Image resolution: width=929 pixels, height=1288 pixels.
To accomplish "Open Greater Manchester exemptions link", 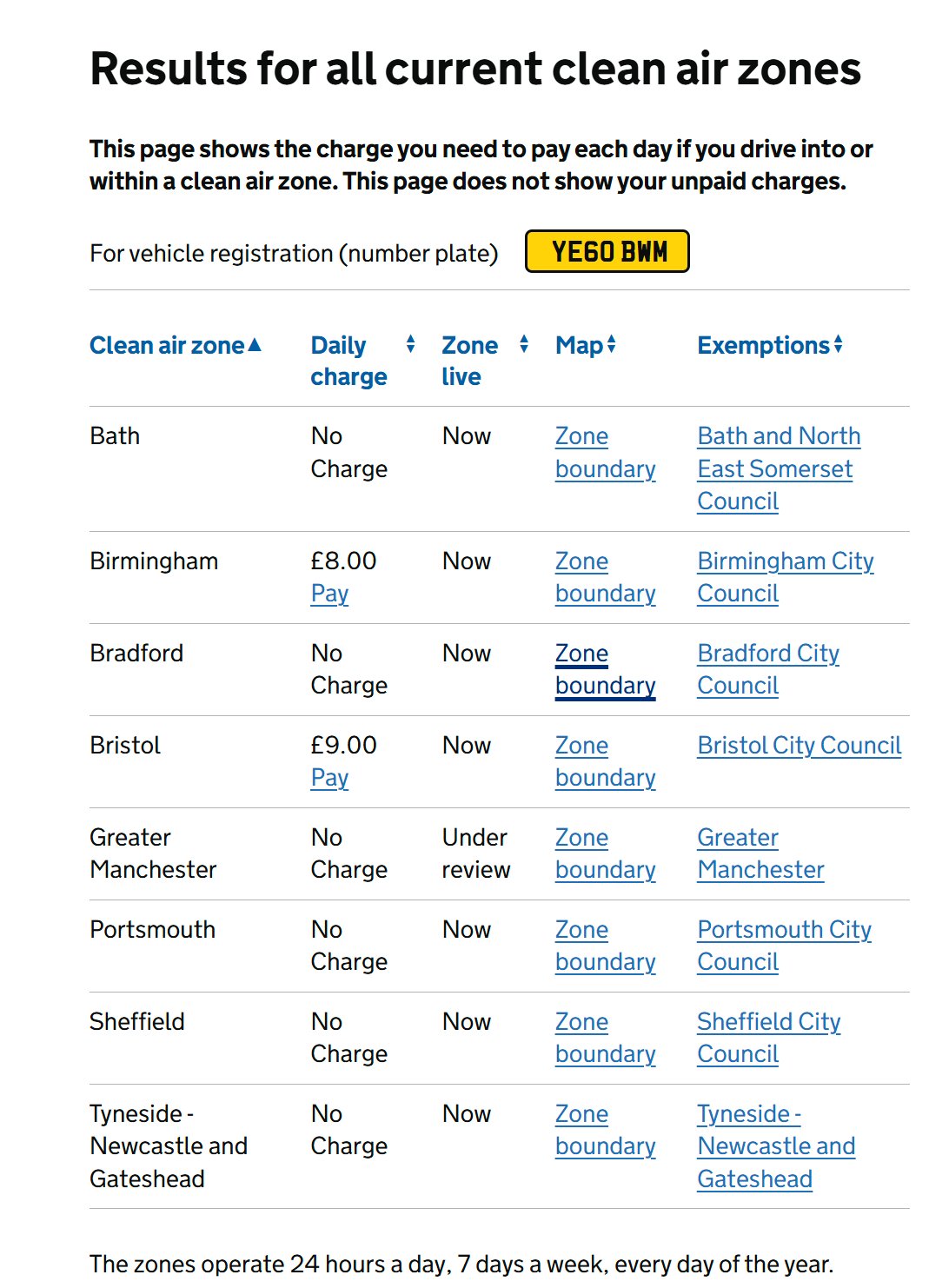I will [760, 853].
